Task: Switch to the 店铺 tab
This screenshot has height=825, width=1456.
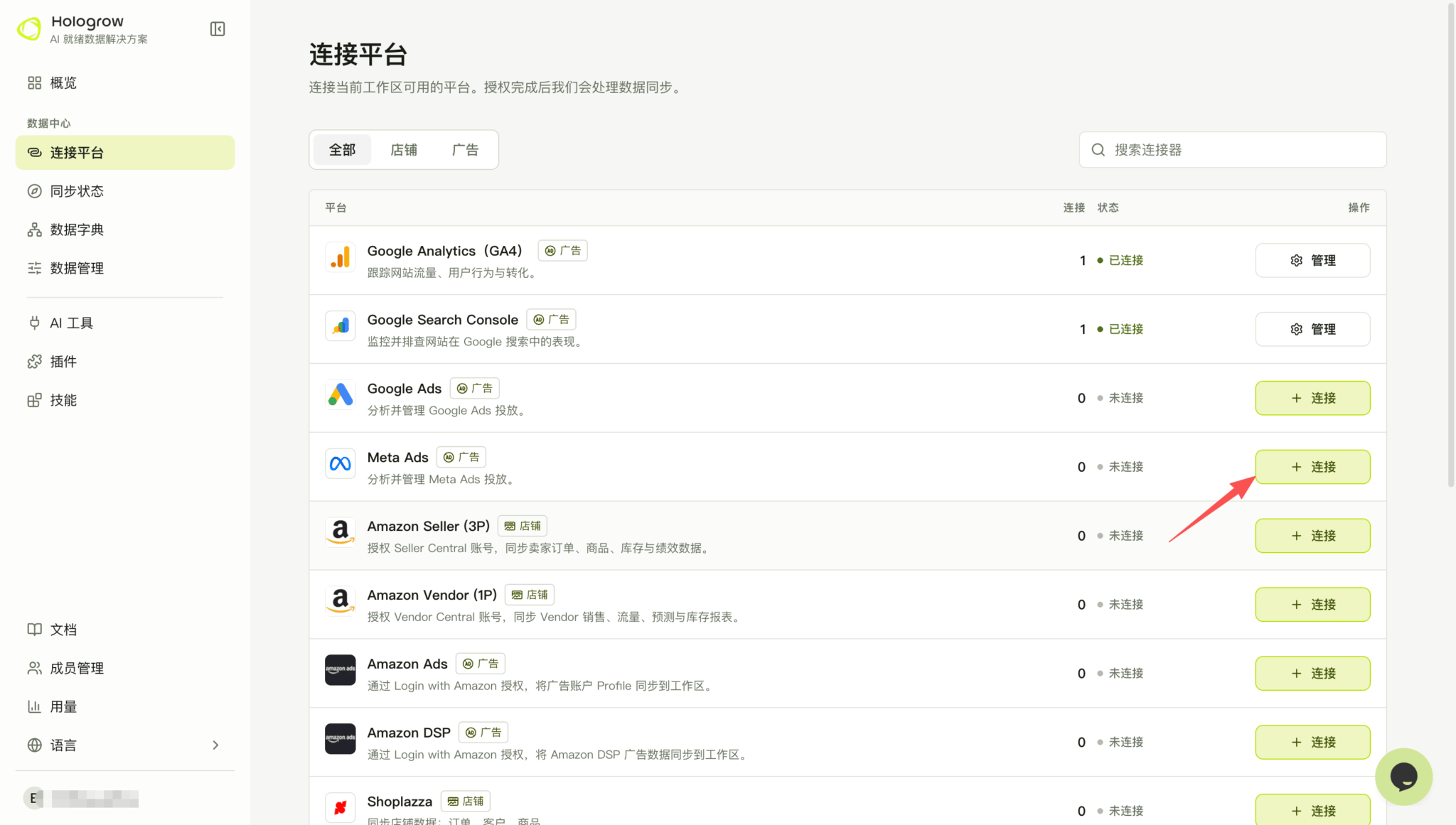Action: (x=404, y=150)
